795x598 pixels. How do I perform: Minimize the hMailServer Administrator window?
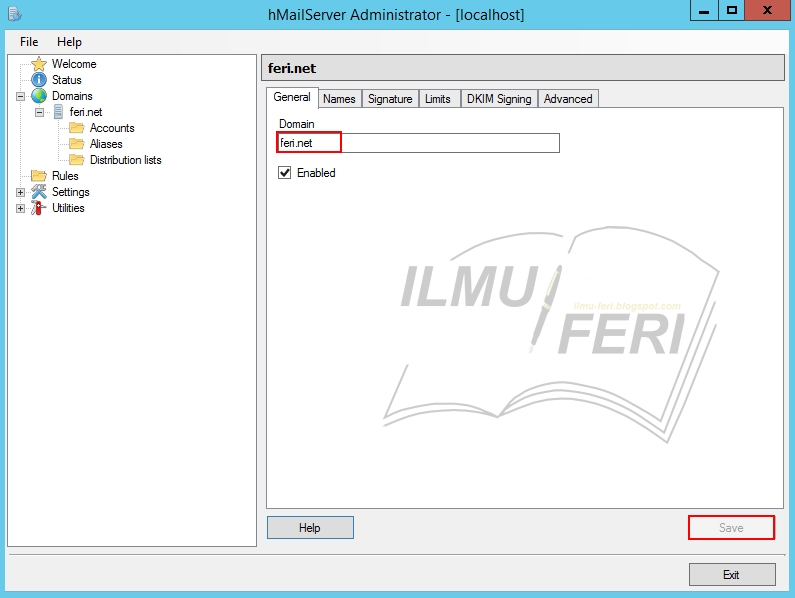704,10
